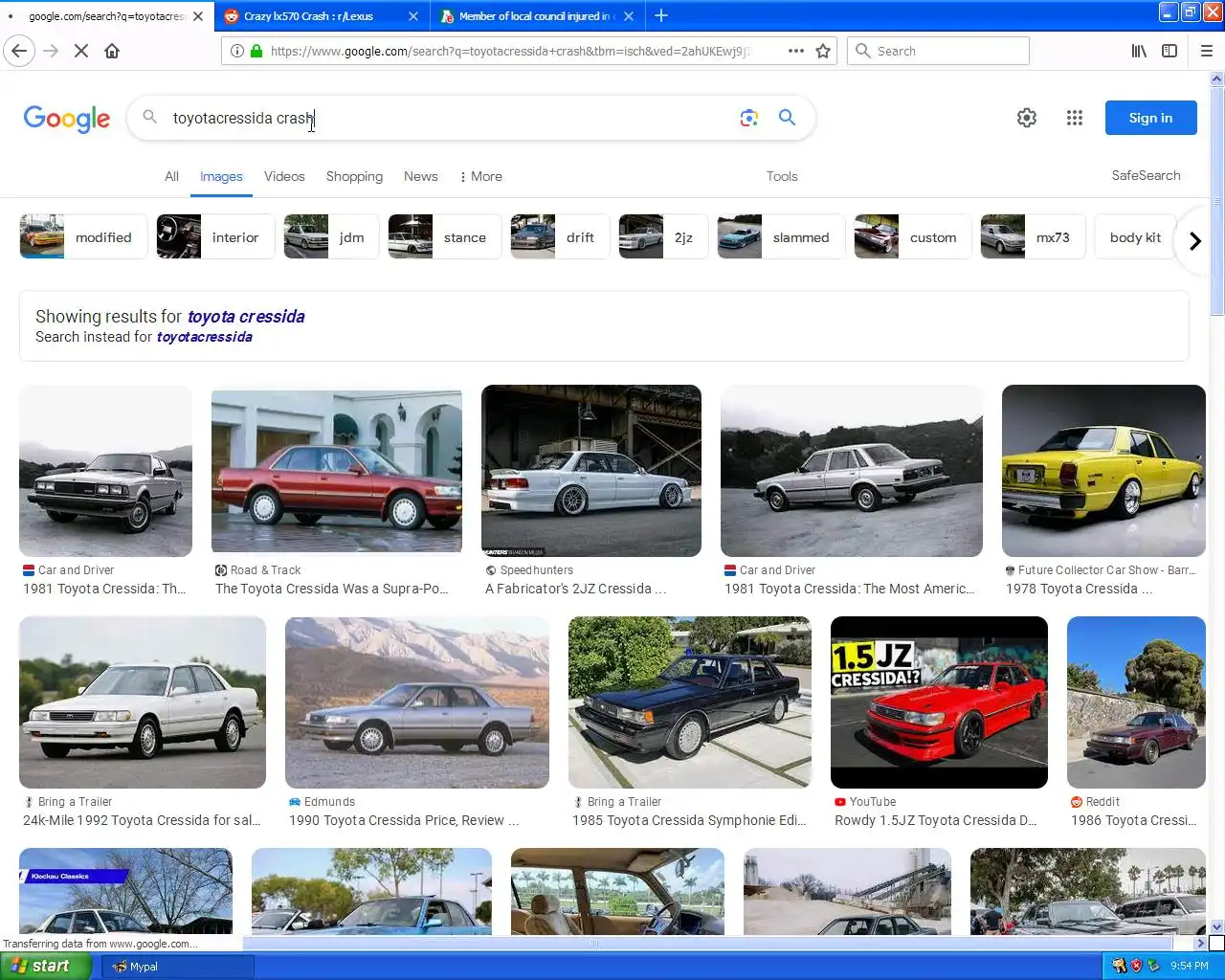Filter images by body kit chip
Viewport: 1225px width, 980px height.
click(x=1135, y=237)
